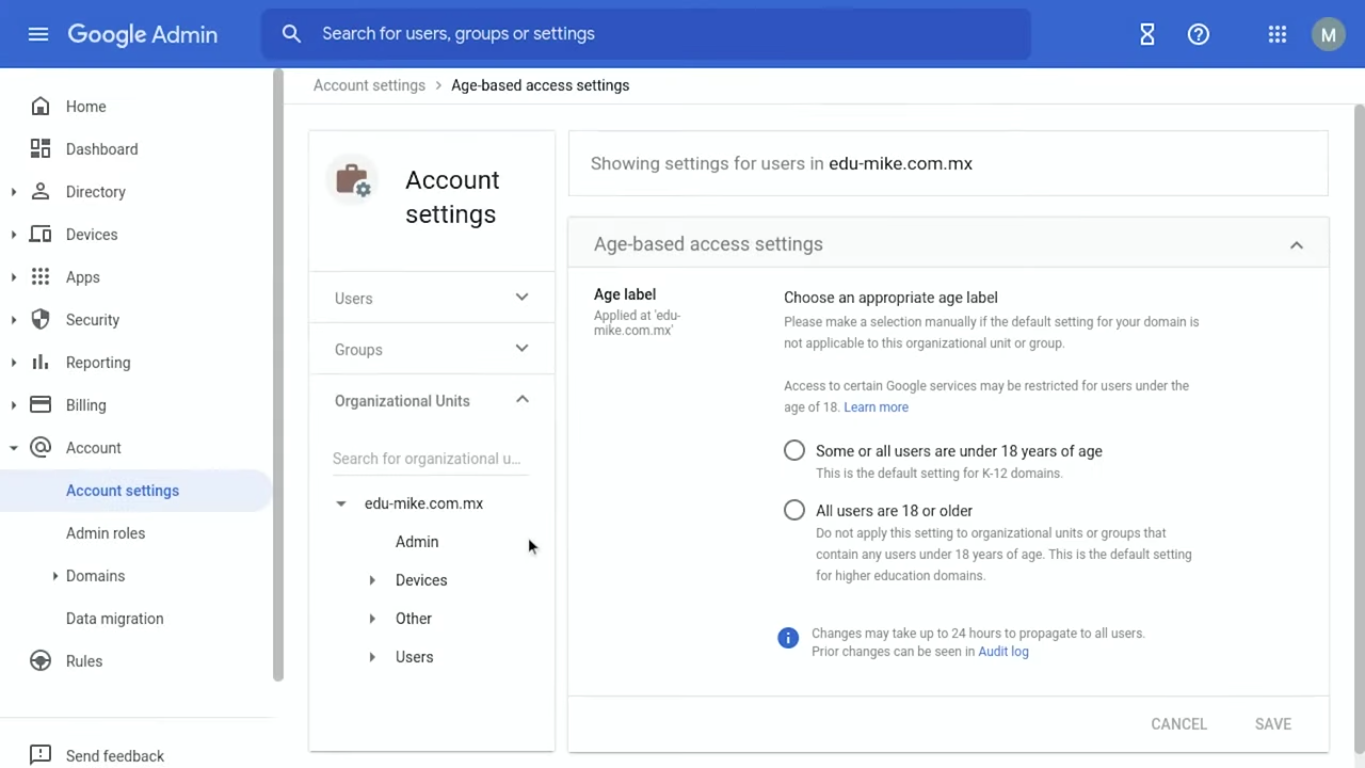The image size is (1365, 768).
Task: Open the Audit log link
Action: click(x=1003, y=651)
